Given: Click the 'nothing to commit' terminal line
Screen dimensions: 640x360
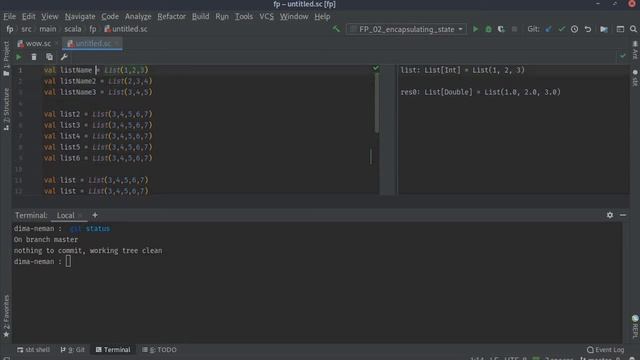Looking at the screenshot, I should pyautogui.click(x=88, y=251).
